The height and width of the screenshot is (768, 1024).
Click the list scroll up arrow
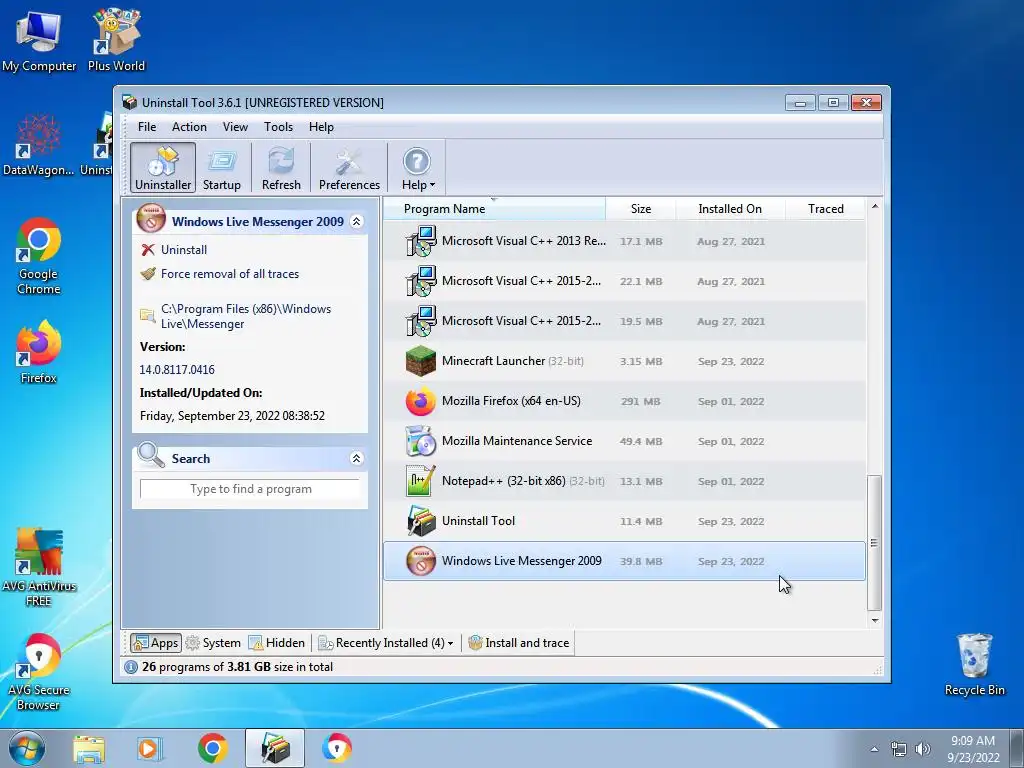tap(874, 206)
